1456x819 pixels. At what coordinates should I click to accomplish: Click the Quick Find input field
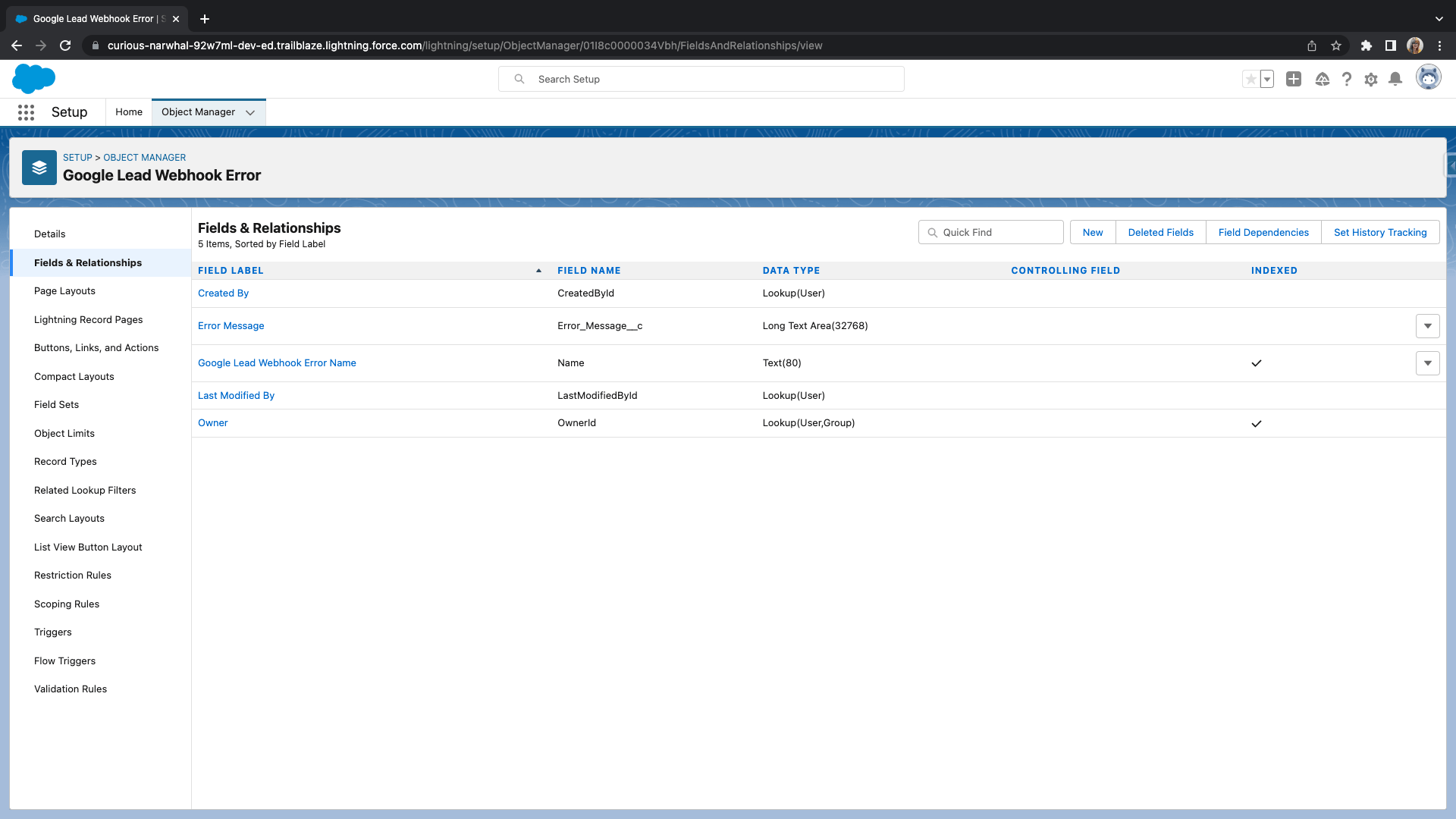pyautogui.click(x=990, y=232)
